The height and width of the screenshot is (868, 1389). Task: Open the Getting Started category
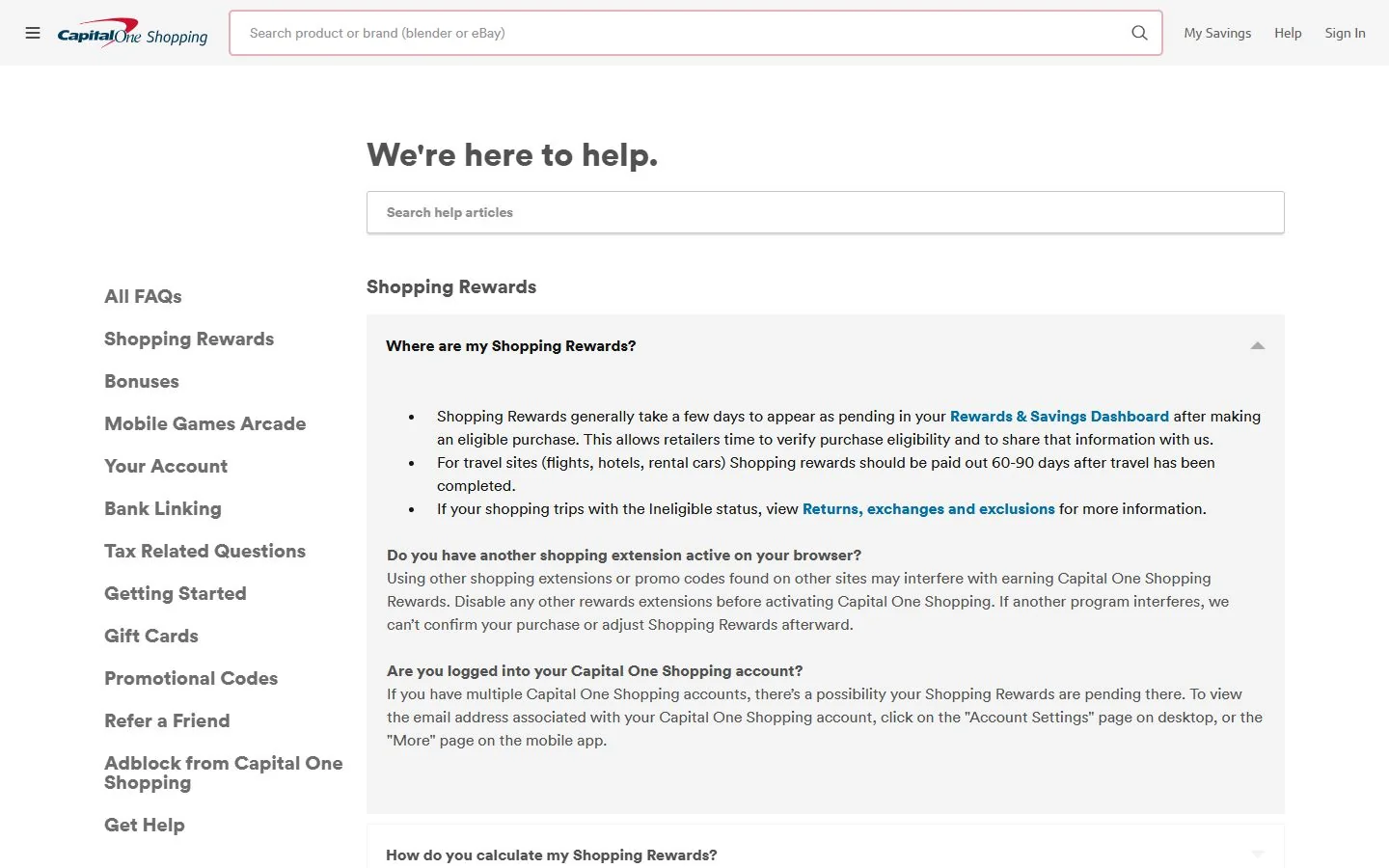176,593
